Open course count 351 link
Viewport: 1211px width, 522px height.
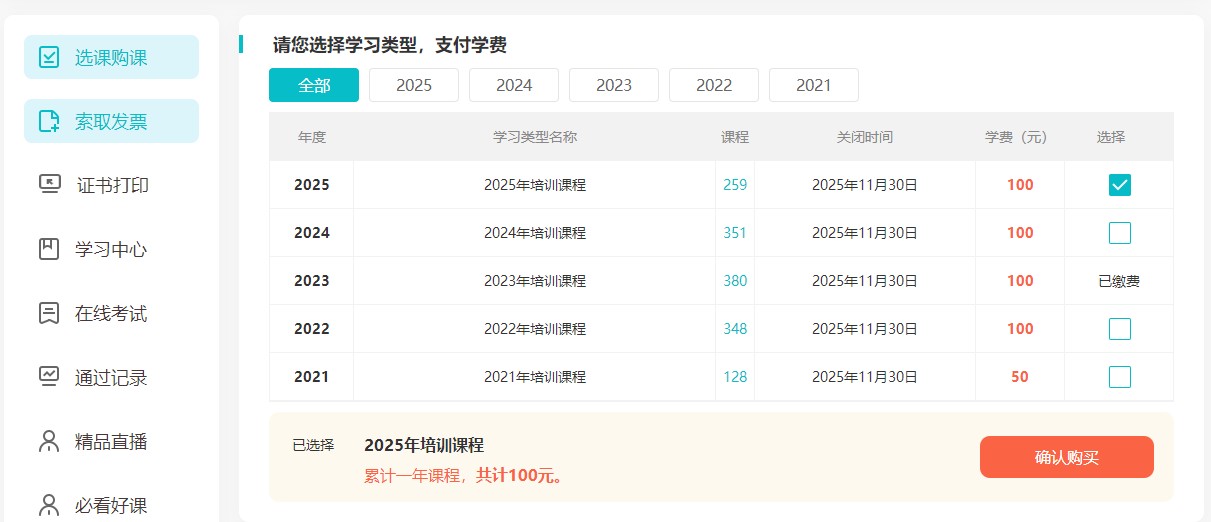[735, 233]
